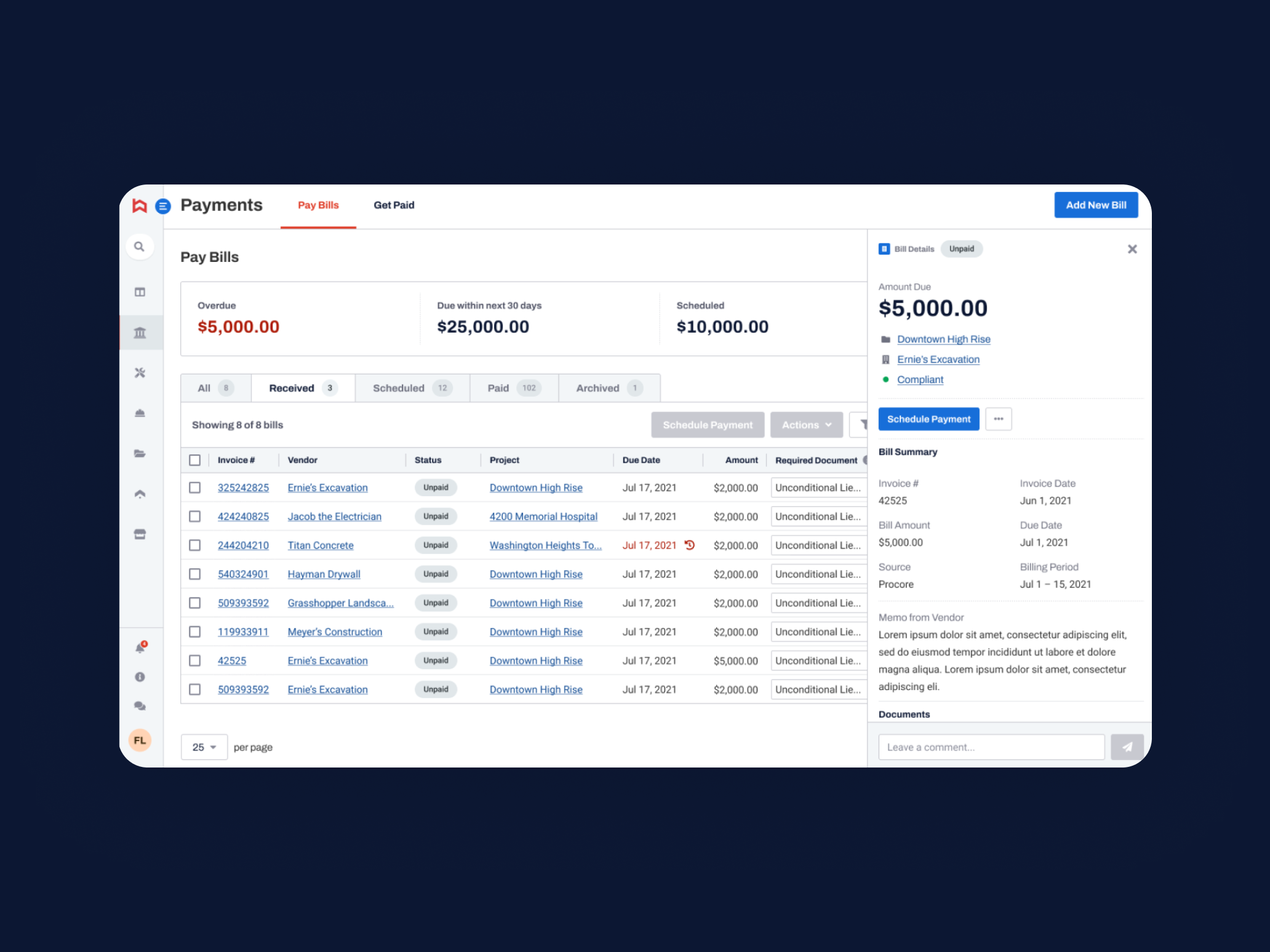Click the chat conversations sidebar icon
The height and width of the screenshot is (952, 1270).
pyautogui.click(x=140, y=706)
